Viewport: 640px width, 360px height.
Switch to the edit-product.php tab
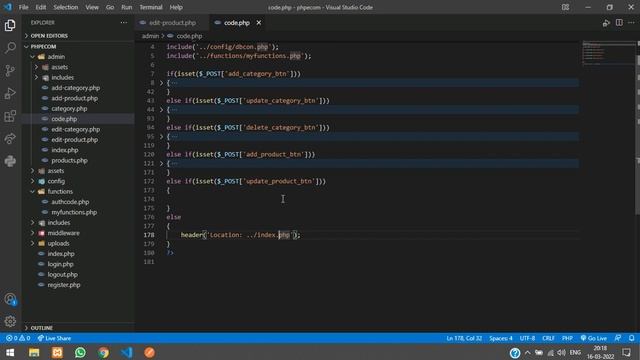172,23
